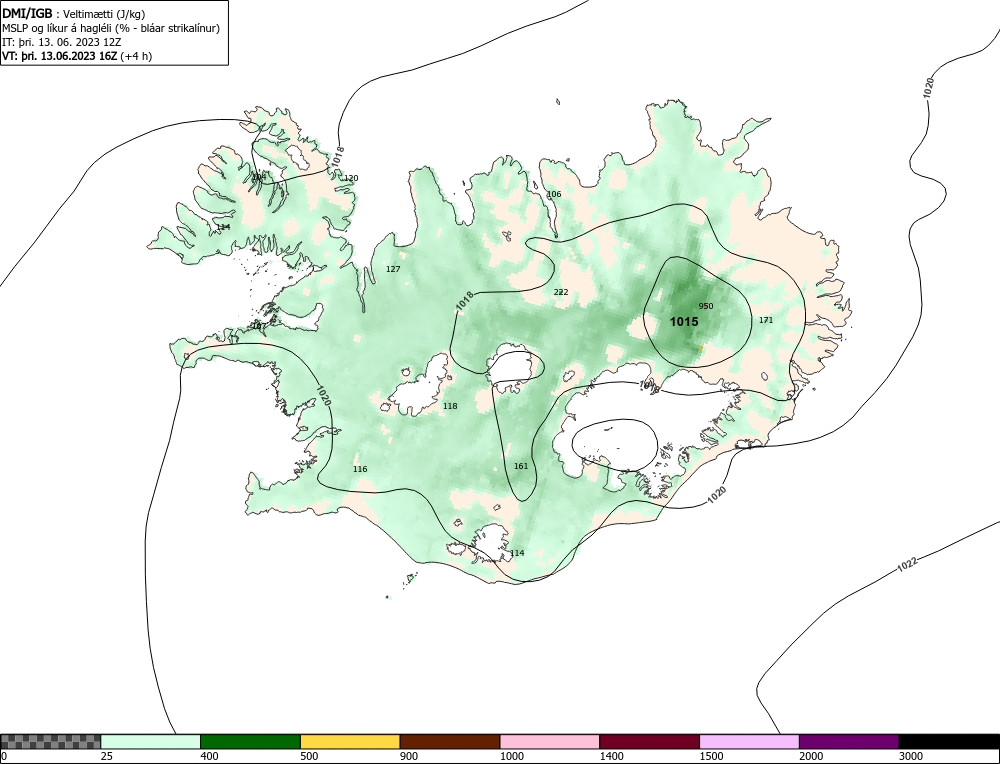Click the legend tick label 1000

(511, 756)
